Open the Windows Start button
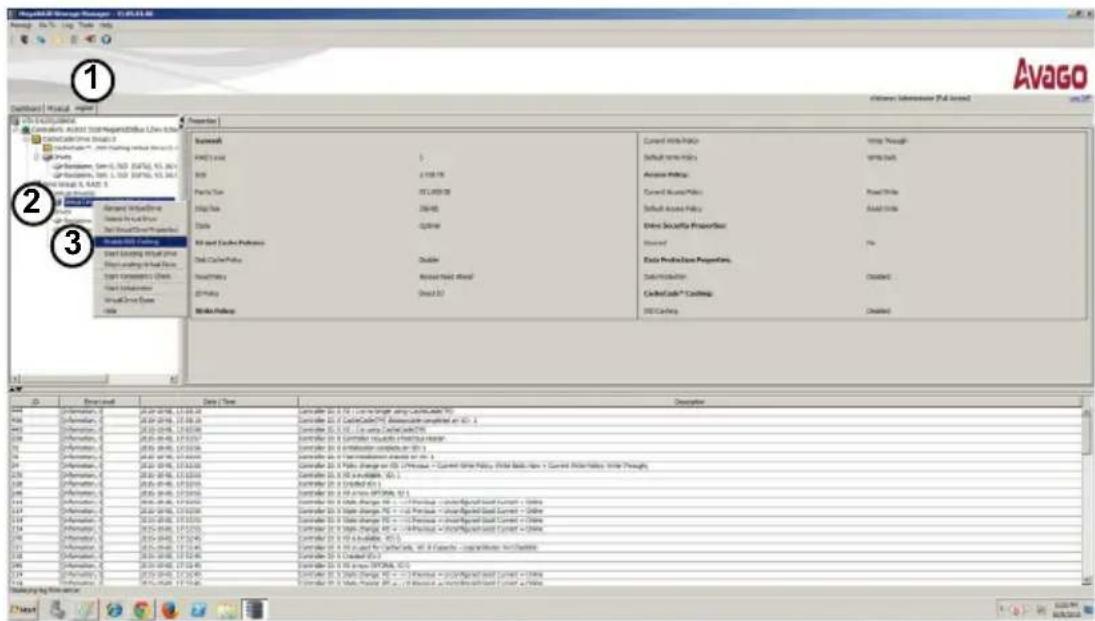1095x621 pixels. coord(23,610)
